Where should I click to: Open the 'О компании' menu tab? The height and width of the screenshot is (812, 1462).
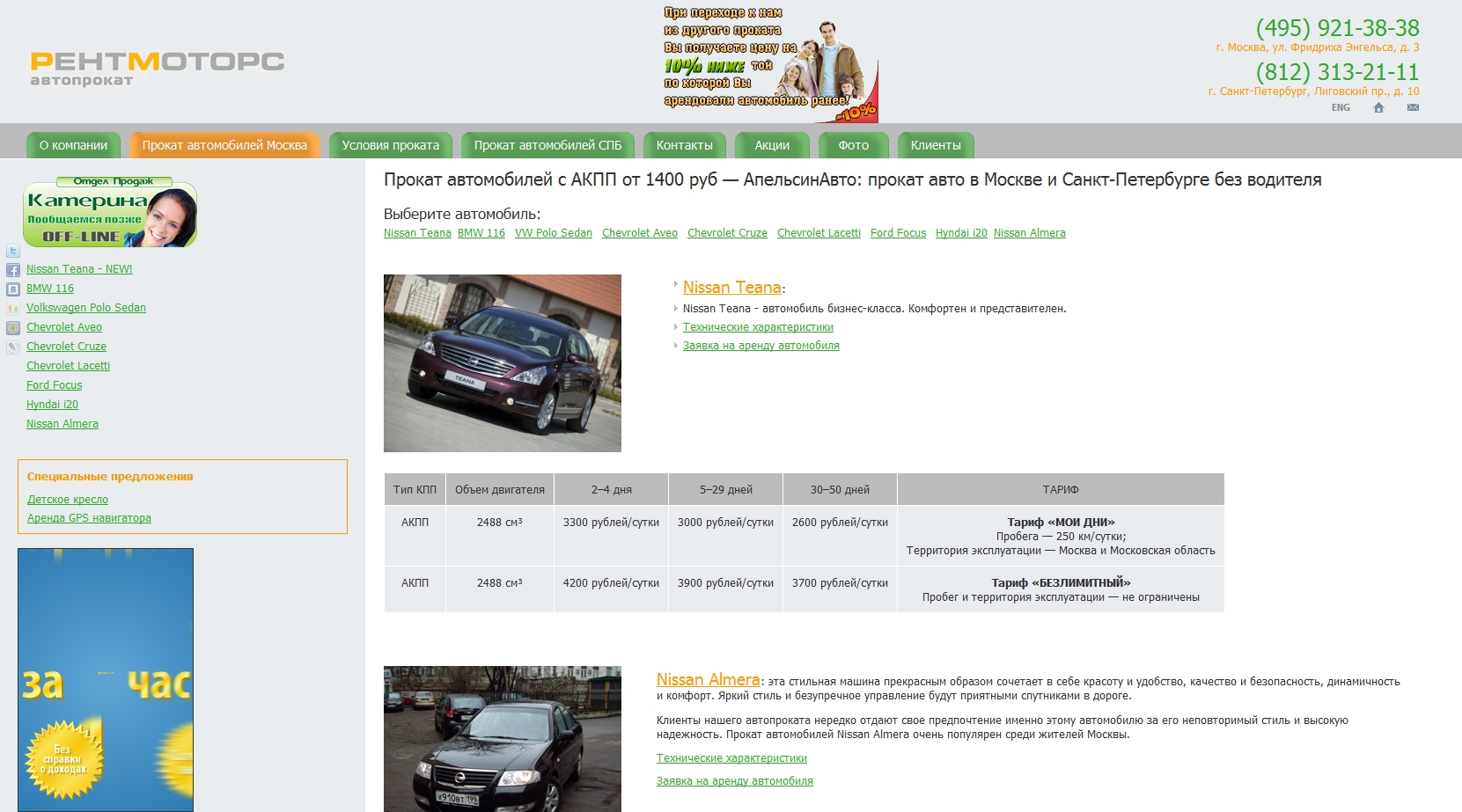pyautogui.click(x=73, y=145)
